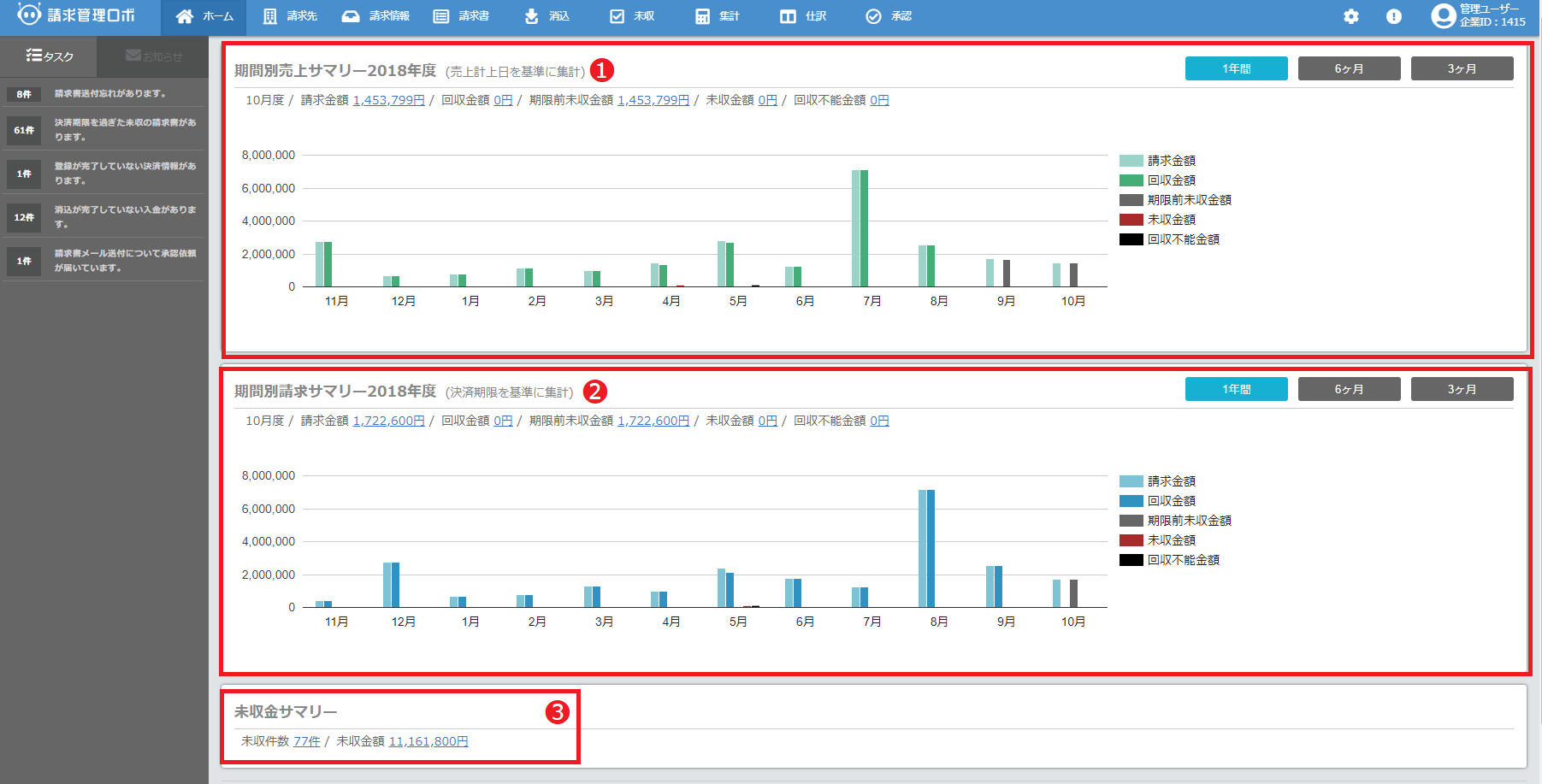
Task: Click the gray 10月 bar in sales chart
Action: click(1073, 275)
